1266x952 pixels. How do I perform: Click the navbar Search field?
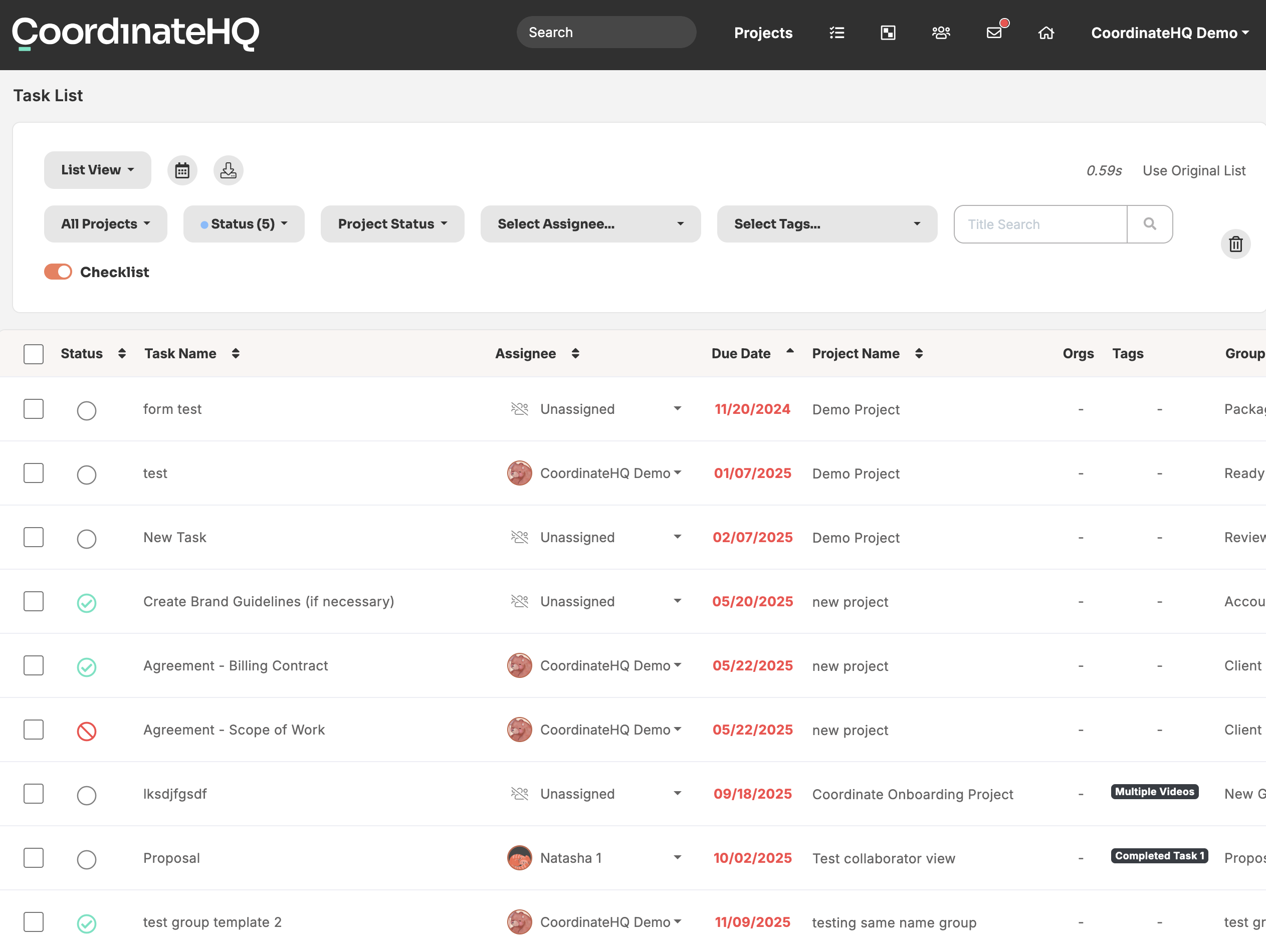click(x=606, y=32)
